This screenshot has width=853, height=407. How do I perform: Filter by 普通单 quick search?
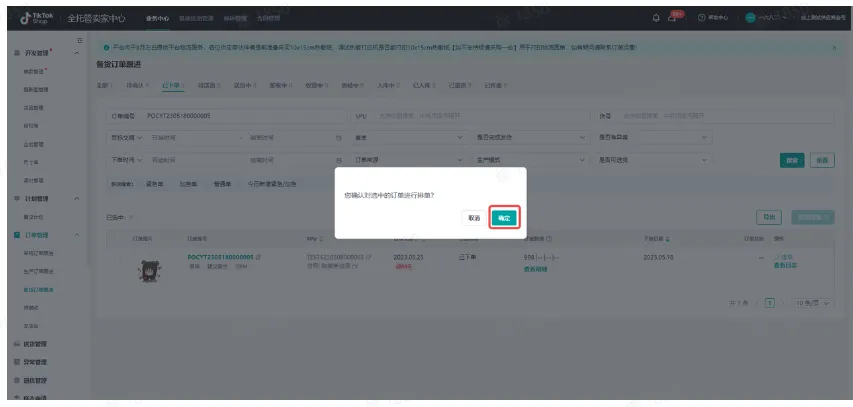click(222, 184)
